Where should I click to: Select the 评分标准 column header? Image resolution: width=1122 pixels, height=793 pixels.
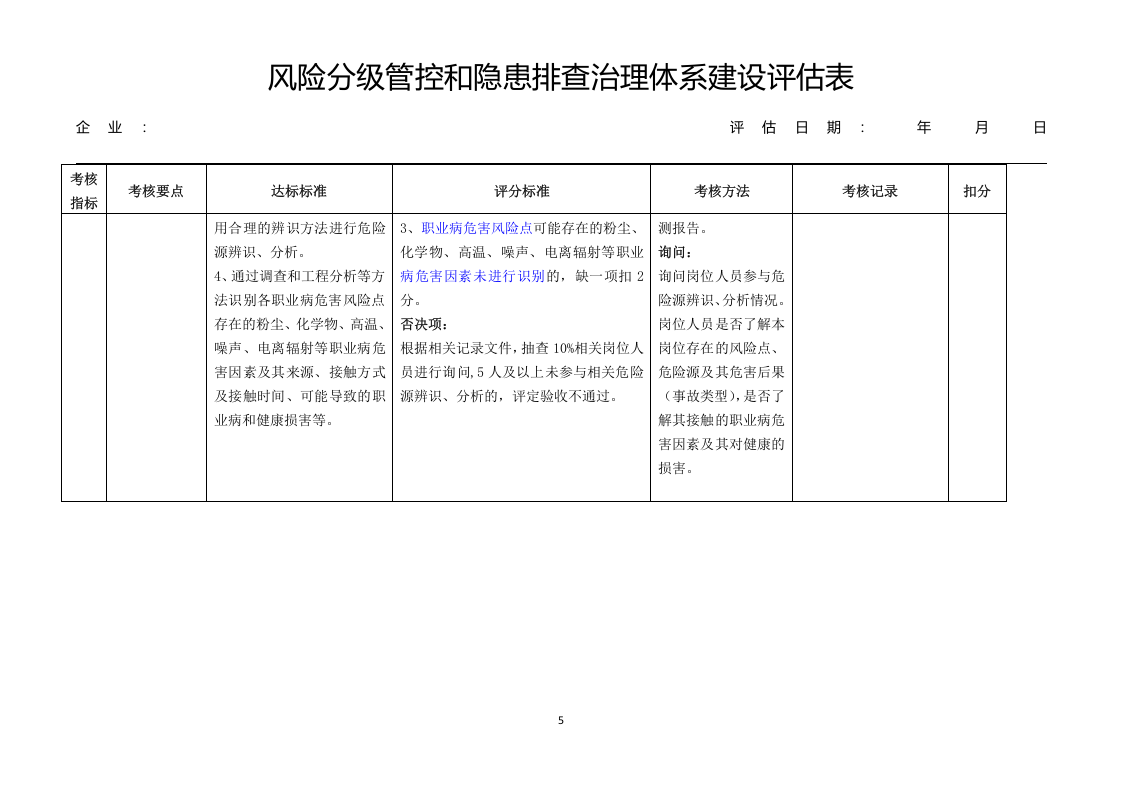[522, 190]
